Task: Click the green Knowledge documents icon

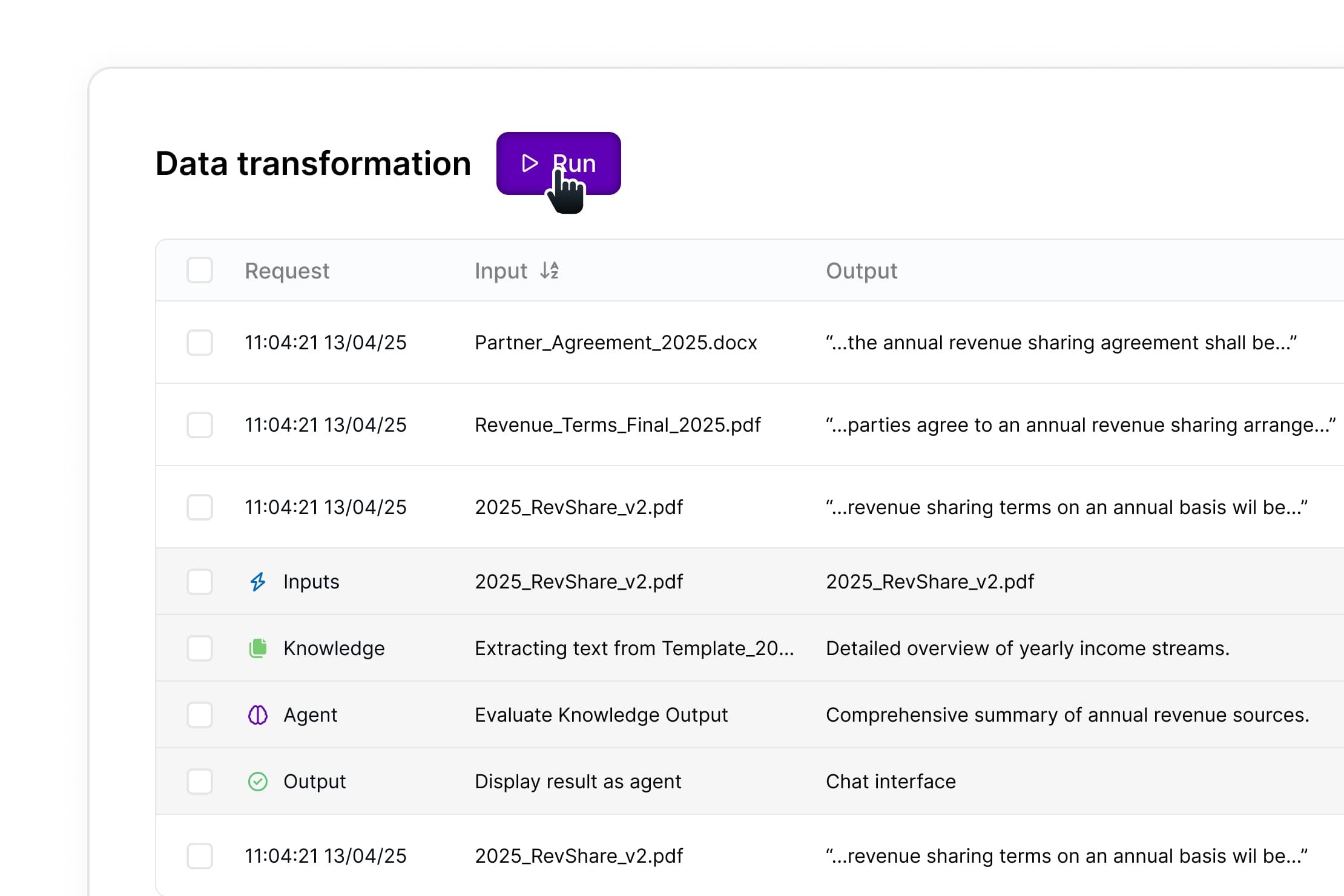Action: coord(258,648)
